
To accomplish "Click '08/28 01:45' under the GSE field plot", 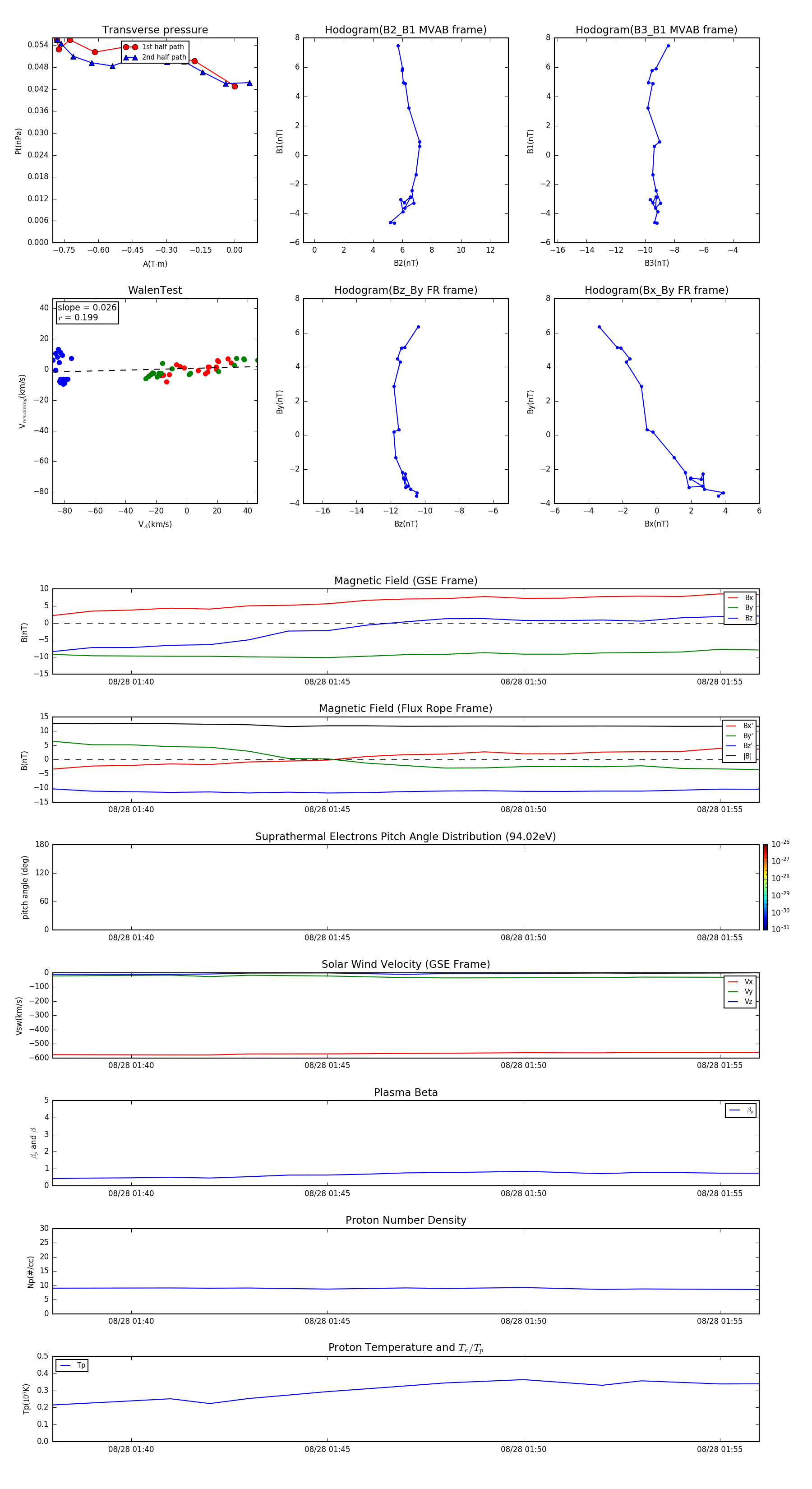I will click(327, 682).
